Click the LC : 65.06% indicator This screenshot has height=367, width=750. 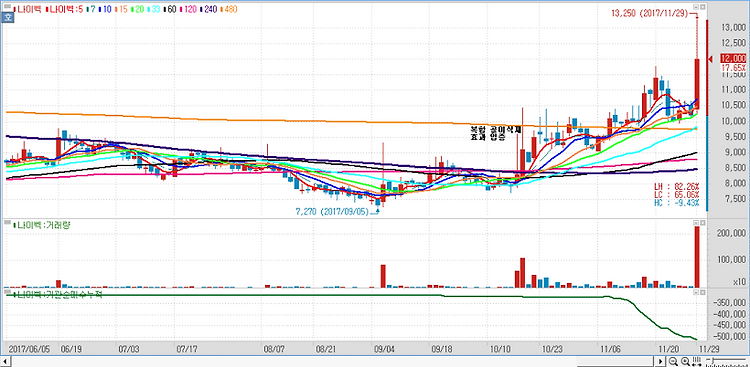pos(676,194)
